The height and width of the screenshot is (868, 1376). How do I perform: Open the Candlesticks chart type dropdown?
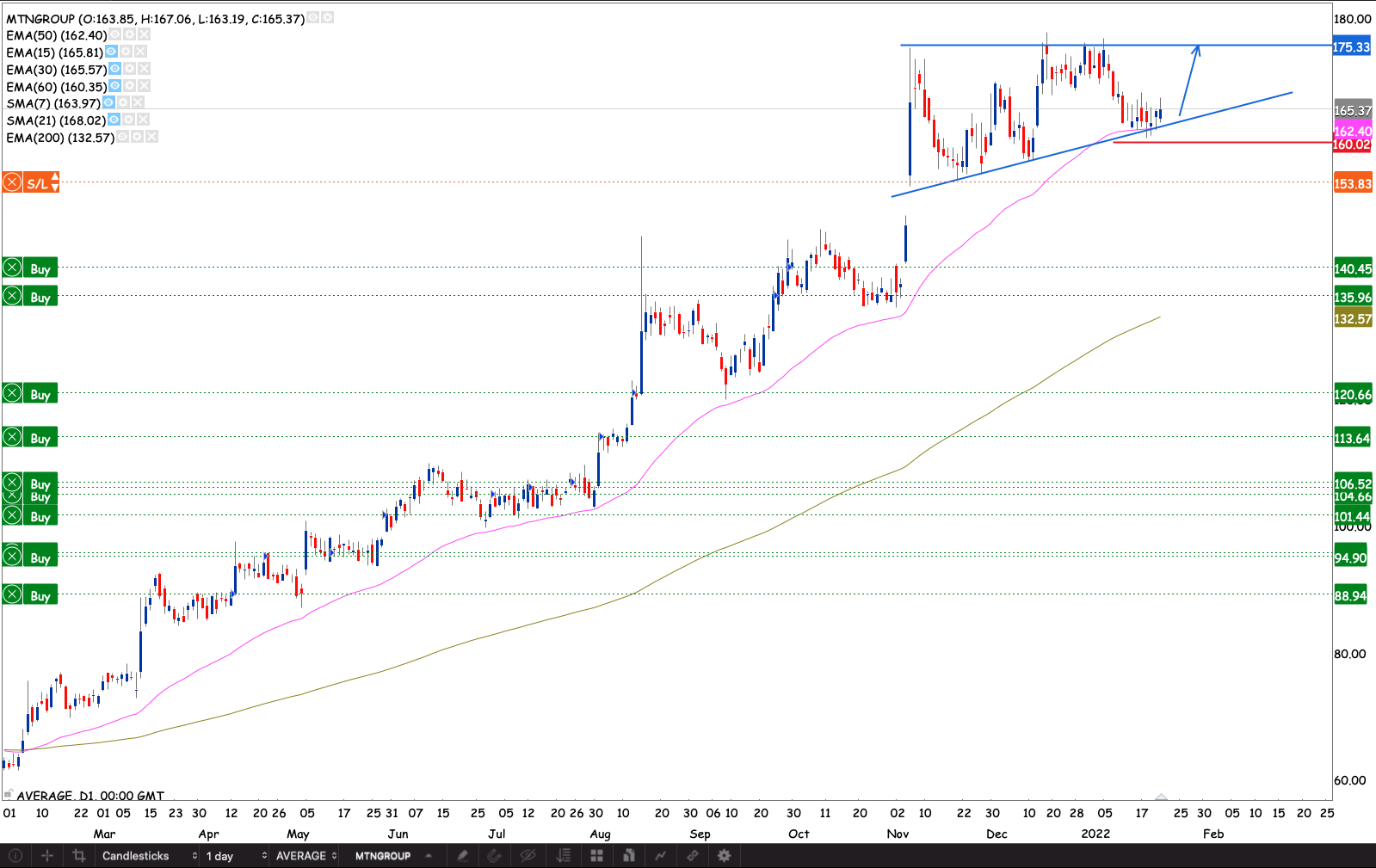pyautogui.click(x=149, y=856)
